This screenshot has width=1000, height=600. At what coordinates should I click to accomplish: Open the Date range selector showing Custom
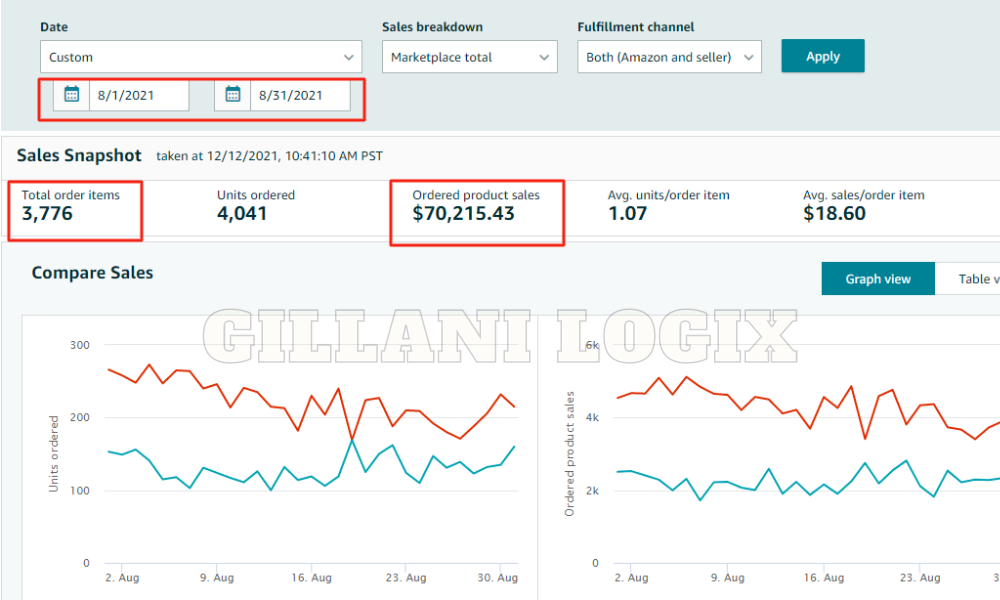point(200,57)
